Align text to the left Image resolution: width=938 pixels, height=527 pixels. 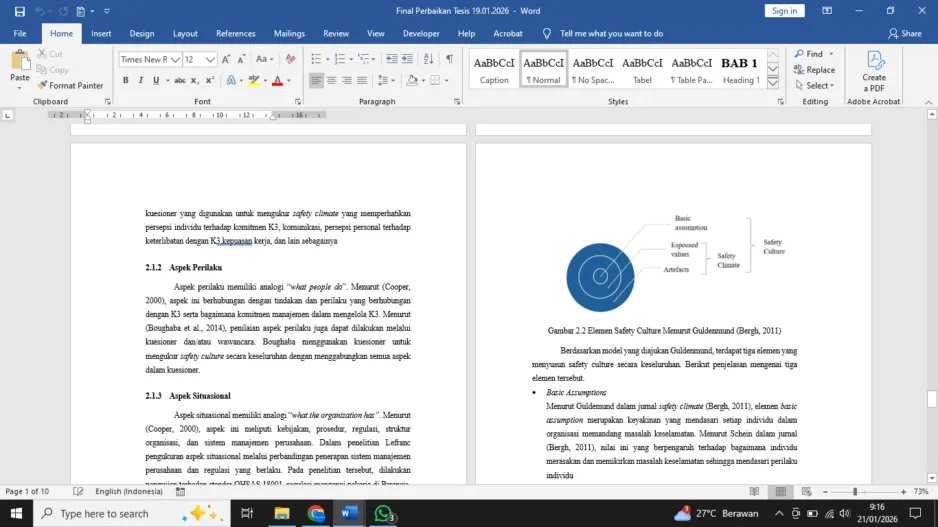pos(316,80)
